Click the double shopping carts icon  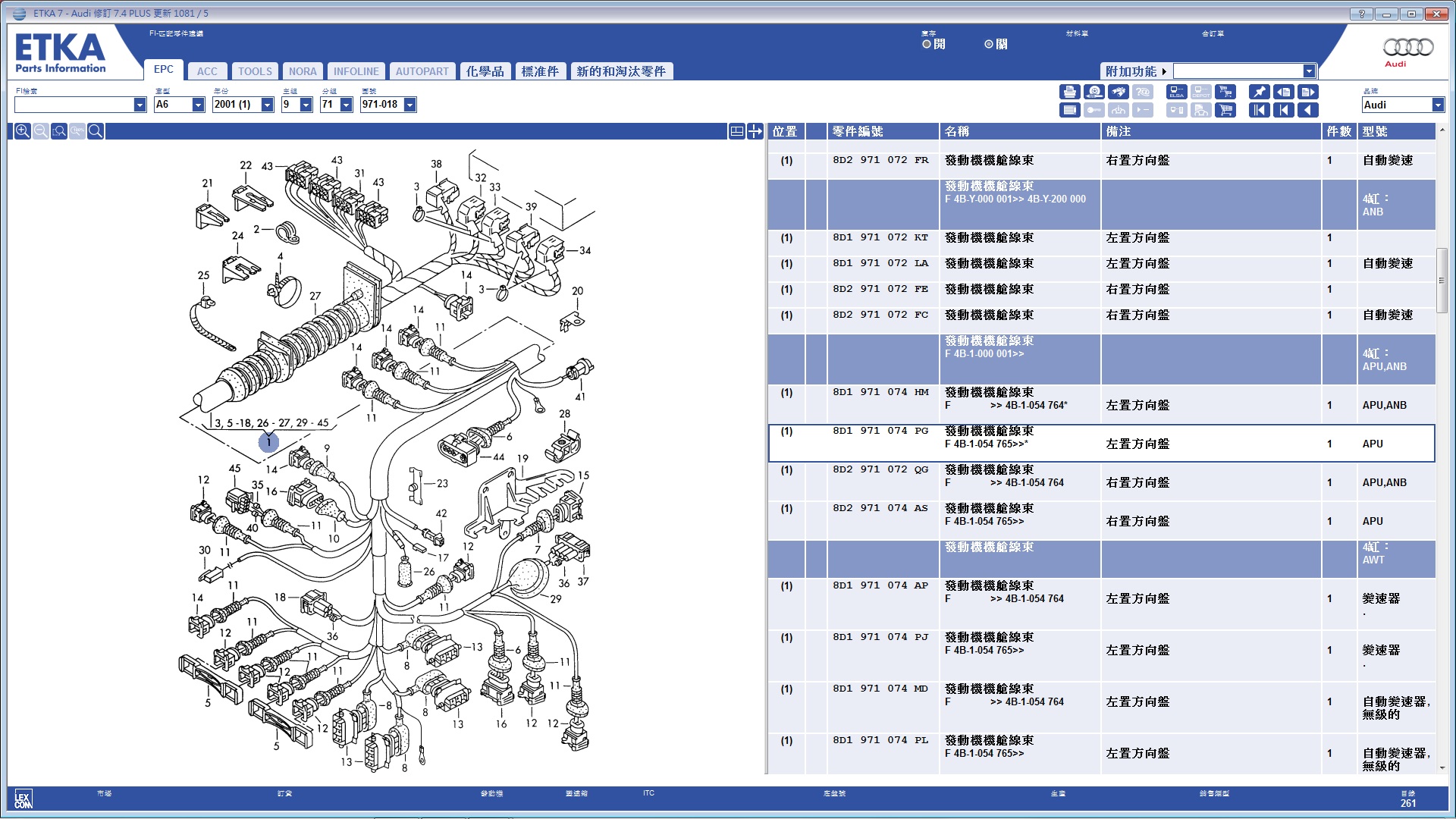point(1225,92)
